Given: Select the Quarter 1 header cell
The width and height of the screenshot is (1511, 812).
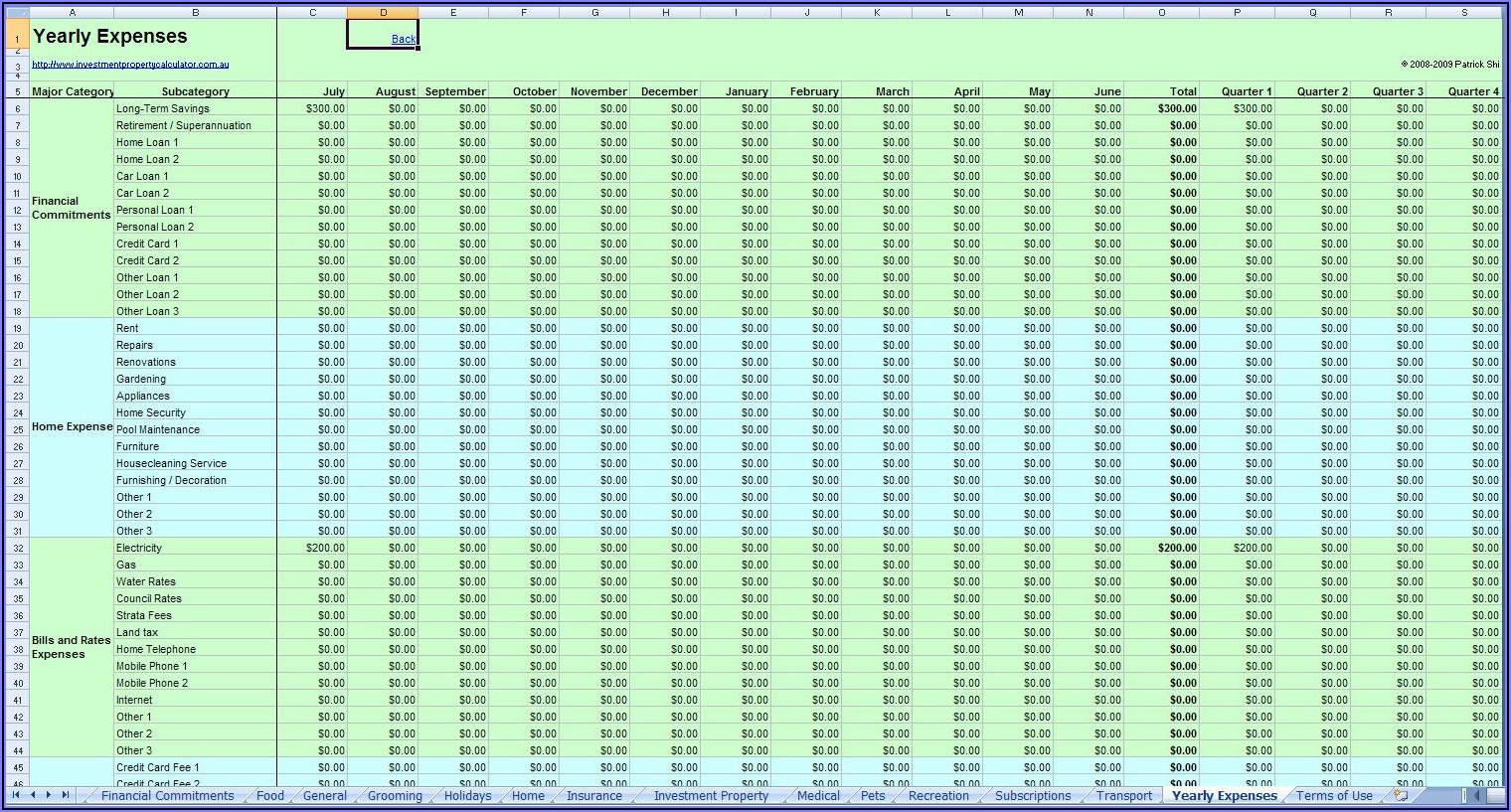Looking at the screenshot, I should coord(1237,91).
